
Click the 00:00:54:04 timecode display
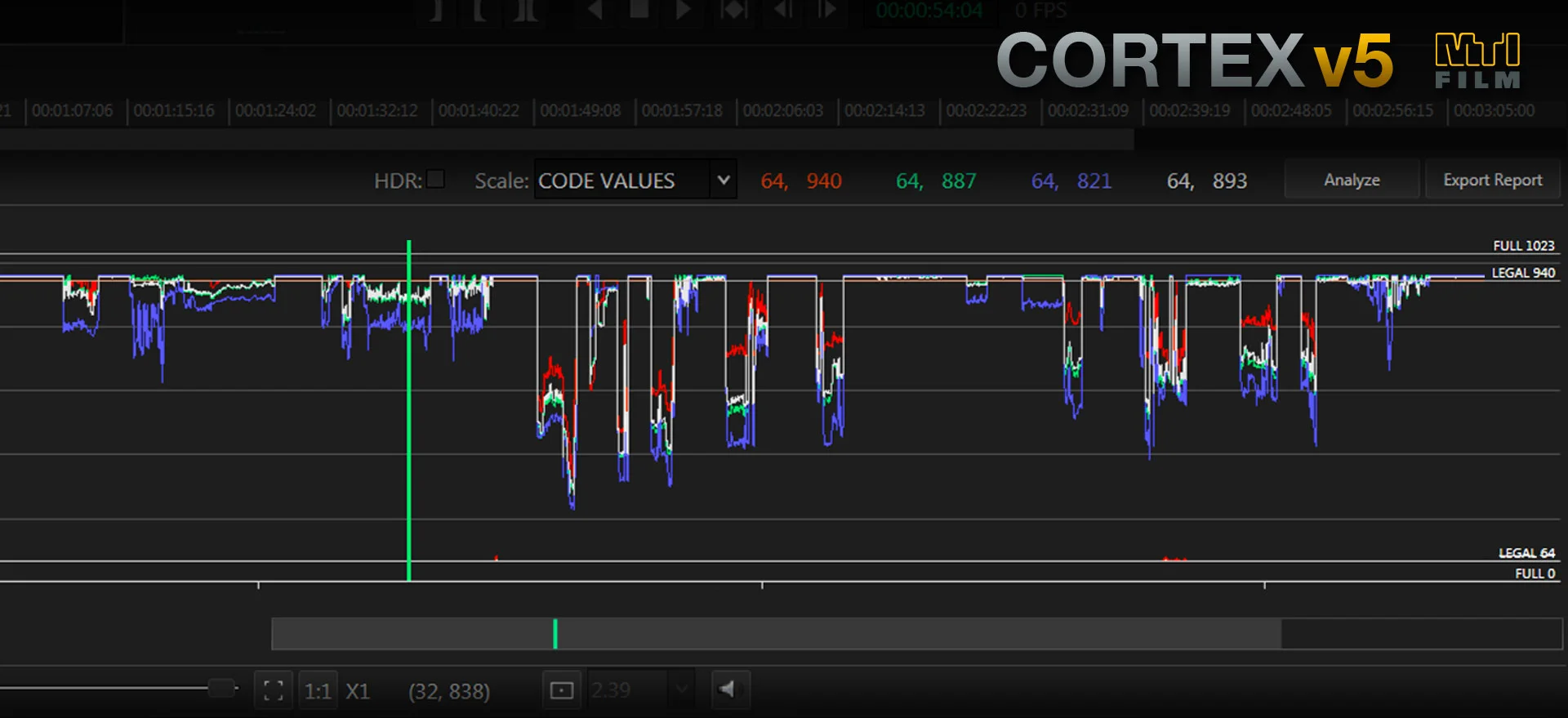click(x=929, y=11)
